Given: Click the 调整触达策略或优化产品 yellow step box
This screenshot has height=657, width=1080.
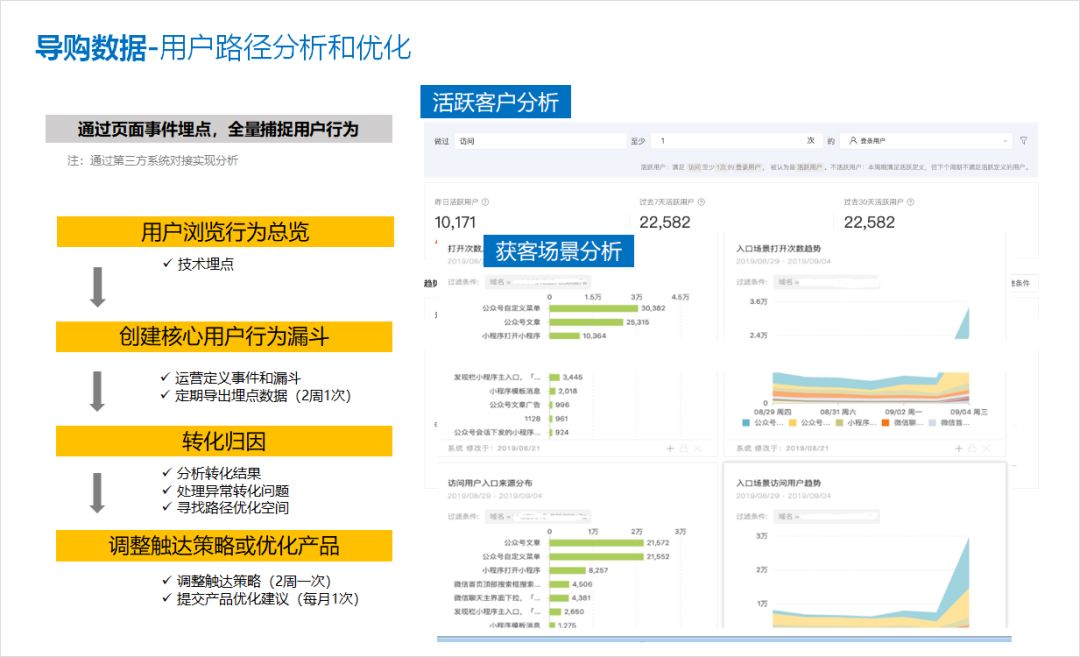Looking at the screenshot, I should click(224, 545).
